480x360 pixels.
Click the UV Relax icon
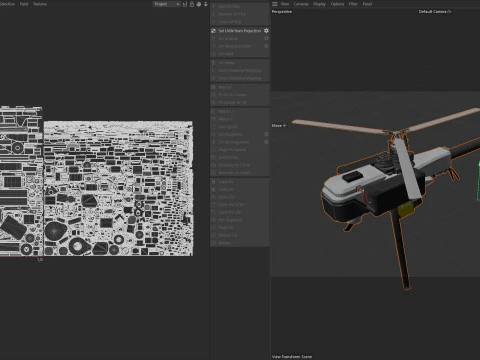click(214, 63)
